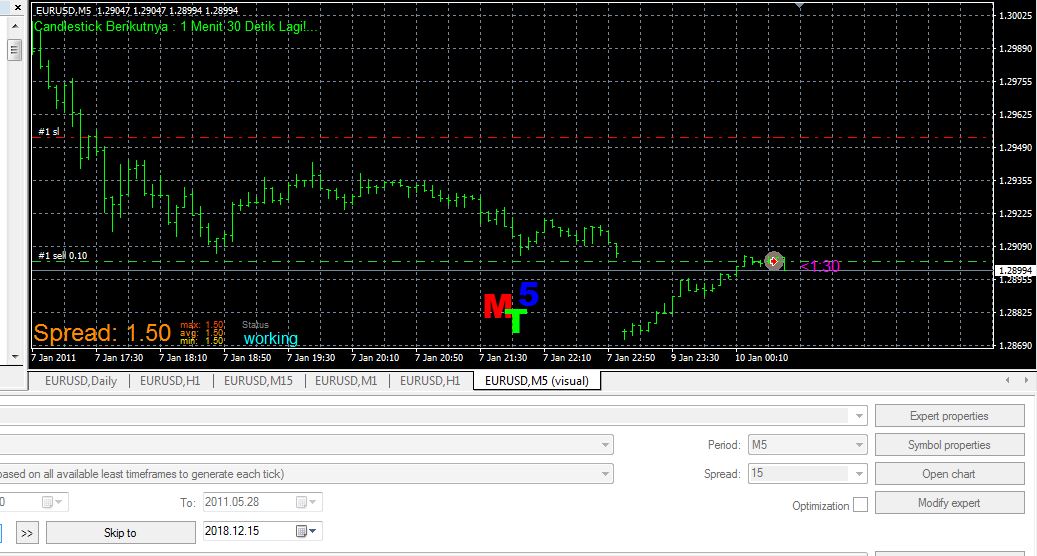Viewport: 1037px width, 556px height.
Task: Click the Skip to button
Action: (120, 533)
